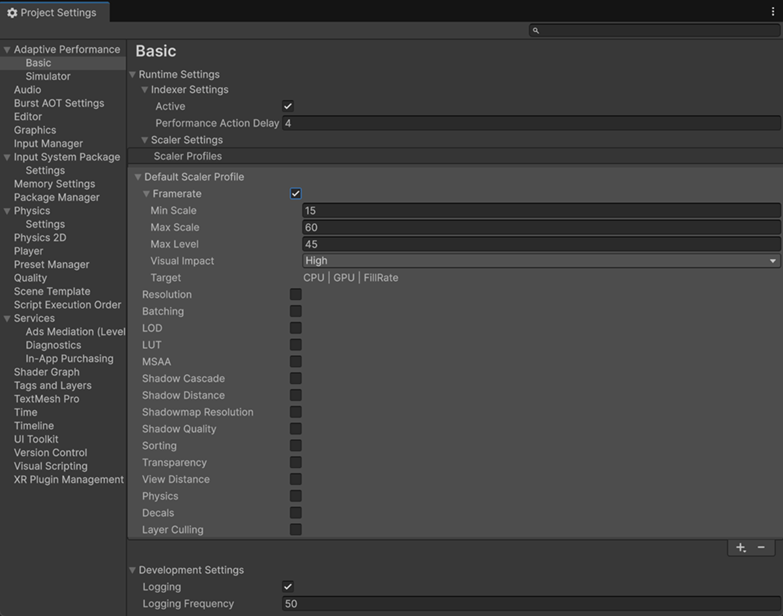Open the three-dot options menu

(773, 12)
